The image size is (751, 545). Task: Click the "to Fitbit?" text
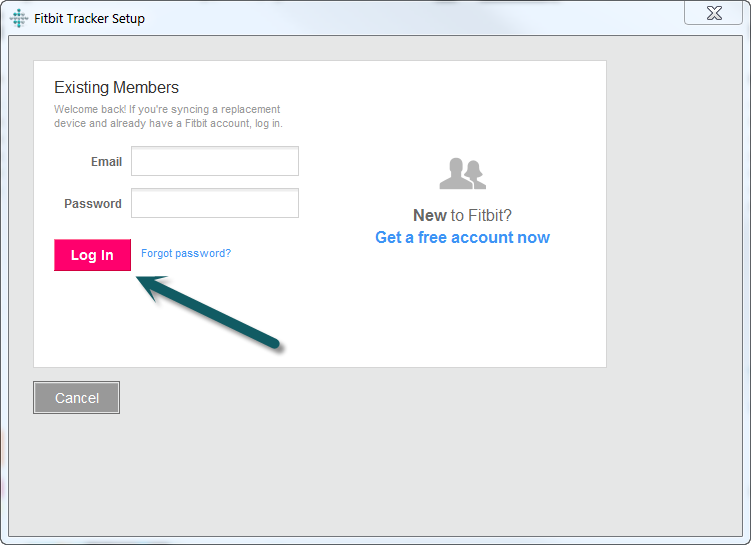(x=481, y=216)
